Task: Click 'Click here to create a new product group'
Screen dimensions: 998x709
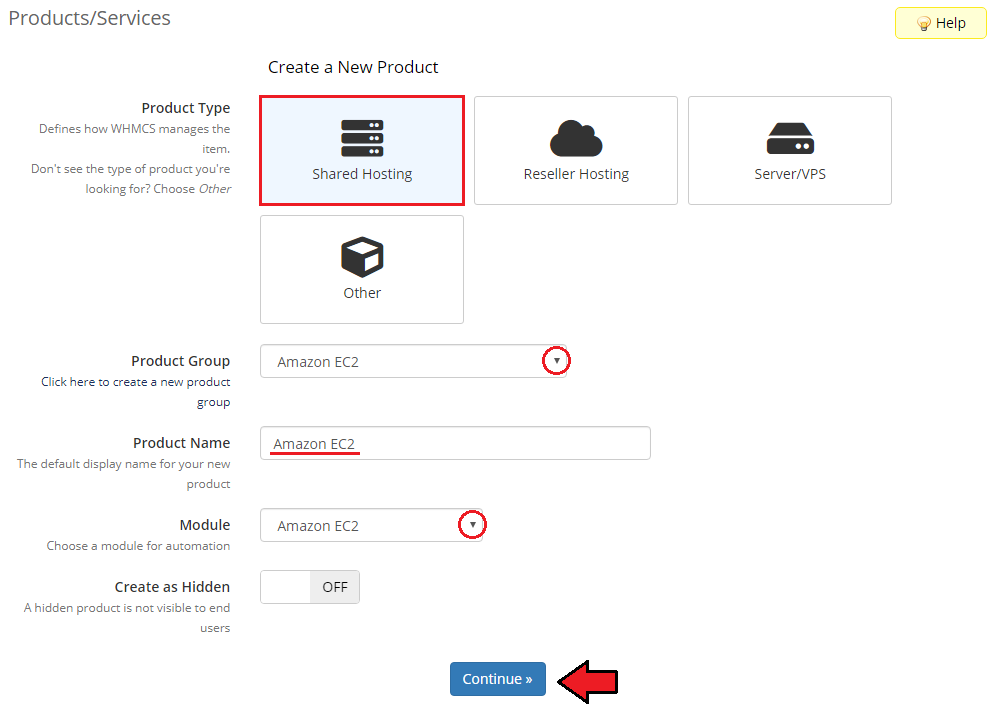Action: (x=136, y=392)
